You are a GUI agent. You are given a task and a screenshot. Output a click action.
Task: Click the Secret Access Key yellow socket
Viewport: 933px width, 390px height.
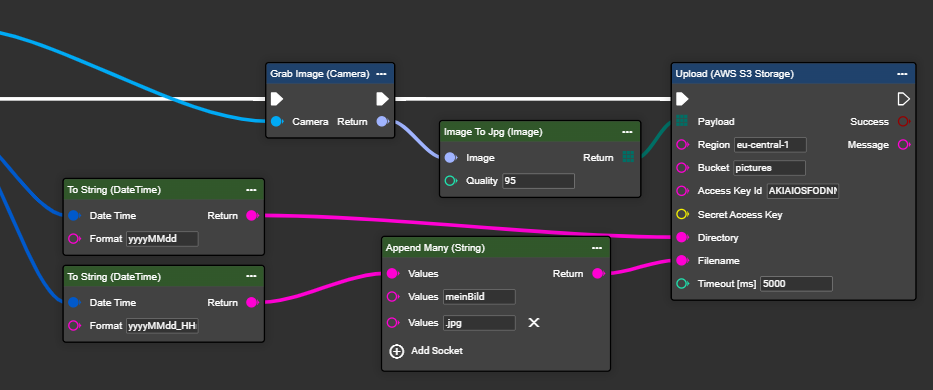tap(682, 214)
